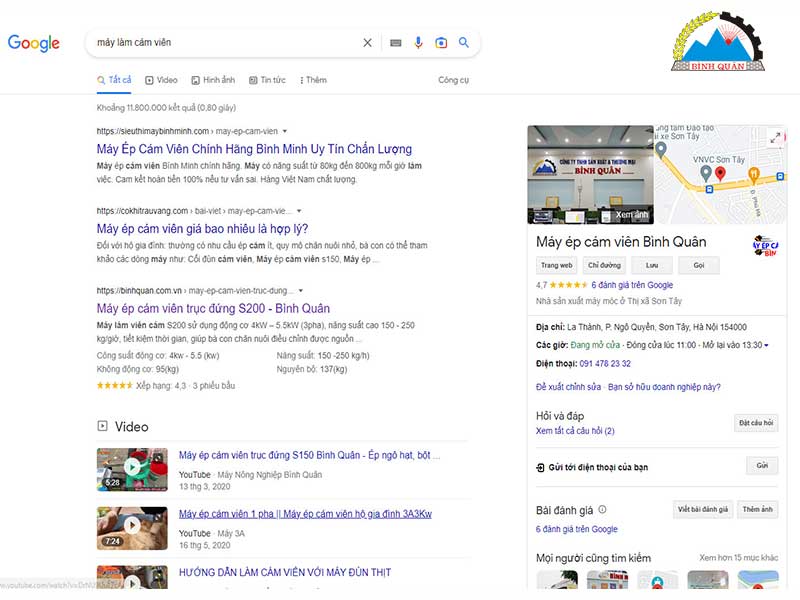Click rating text Xếp hạng: 4,3 · 3 phiếu bầu
This screenshot has height=600, width=800.
(x=185, y=386)
